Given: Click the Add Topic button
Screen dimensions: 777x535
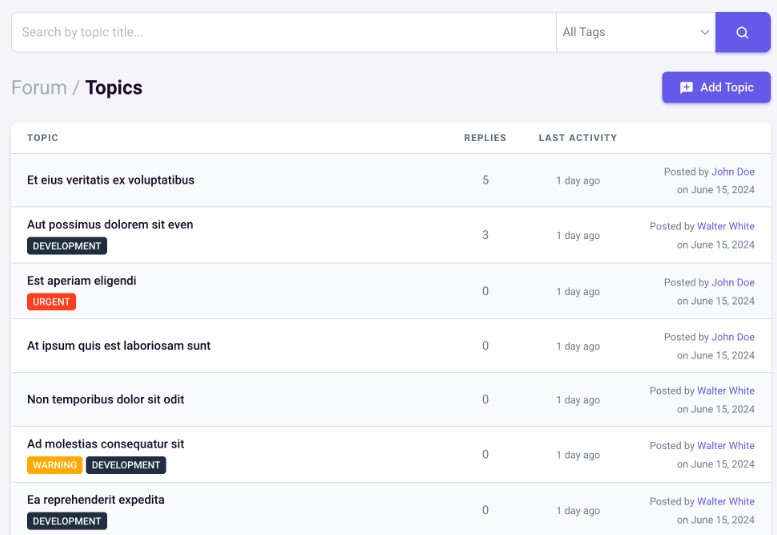Looking at the screenshot, I should [716, 87].
